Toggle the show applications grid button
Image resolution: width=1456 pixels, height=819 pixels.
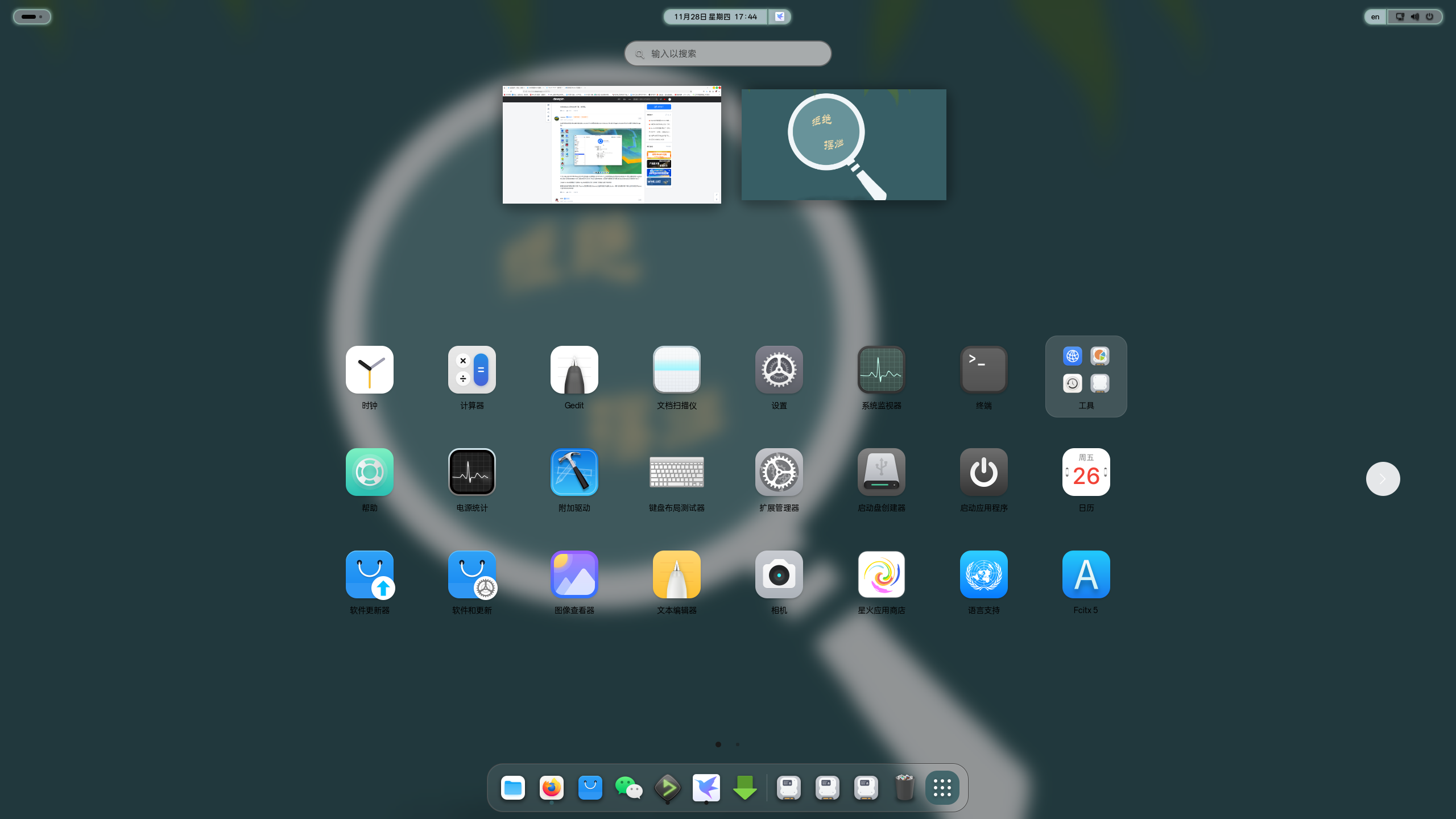pos(942,788)
